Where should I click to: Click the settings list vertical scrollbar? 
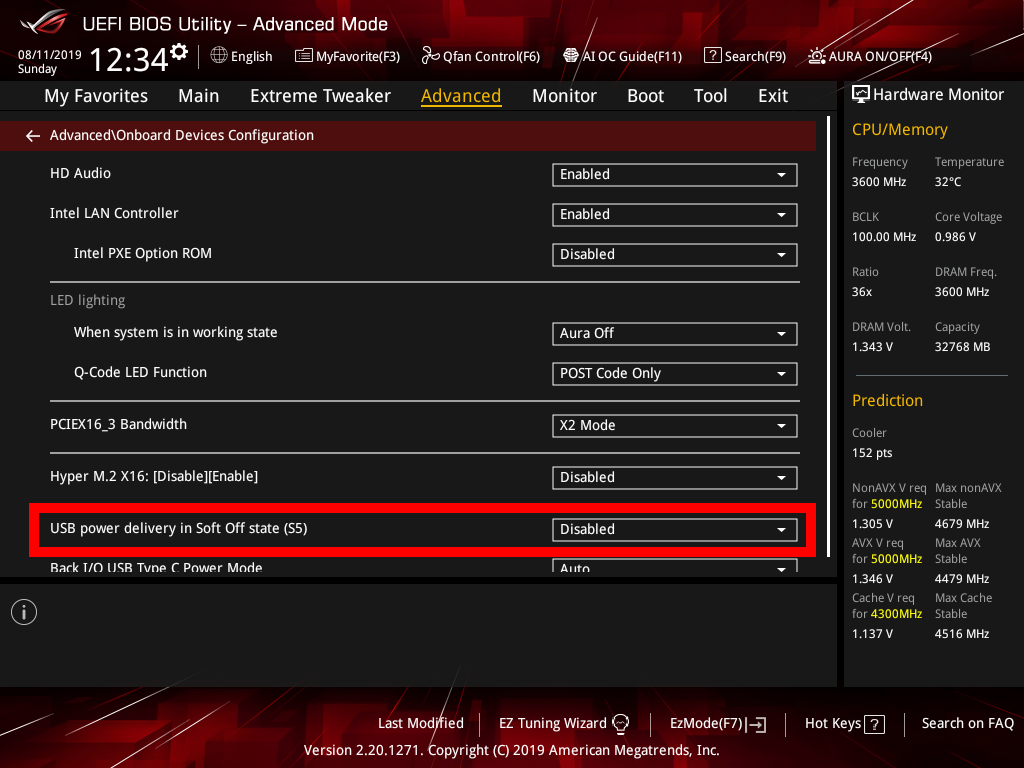829,336
